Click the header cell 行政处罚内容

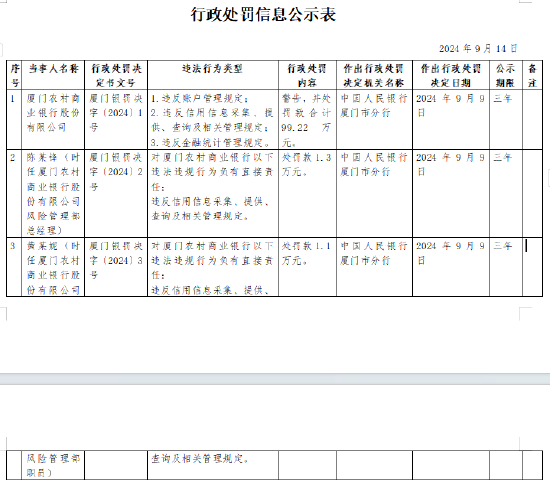(307, 75)
